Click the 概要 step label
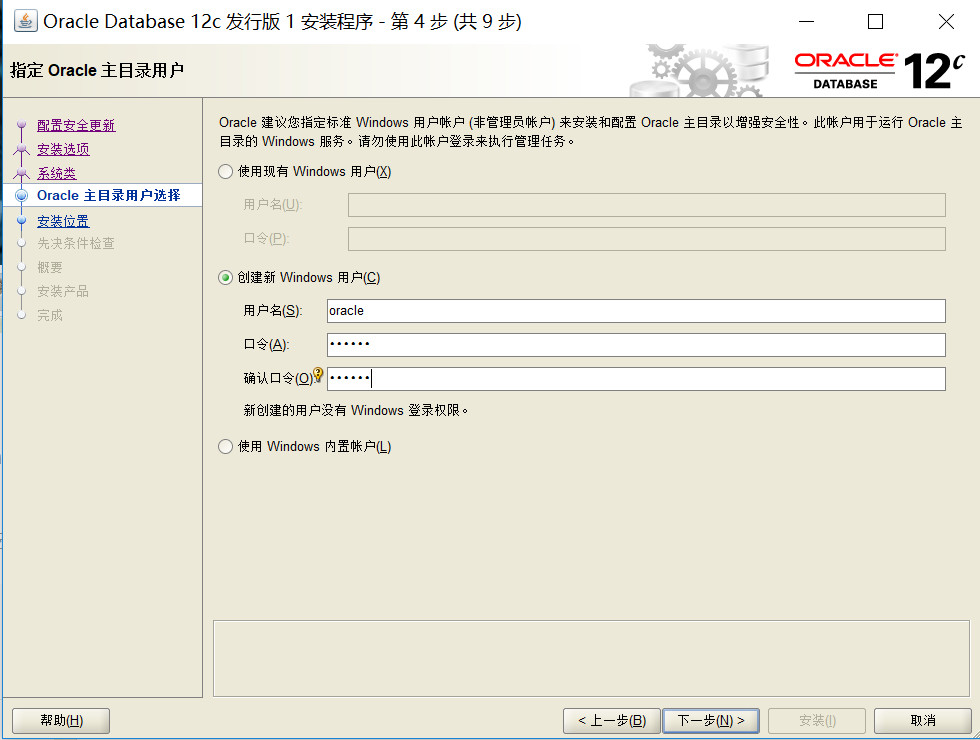980x740 pixels. 50,268
